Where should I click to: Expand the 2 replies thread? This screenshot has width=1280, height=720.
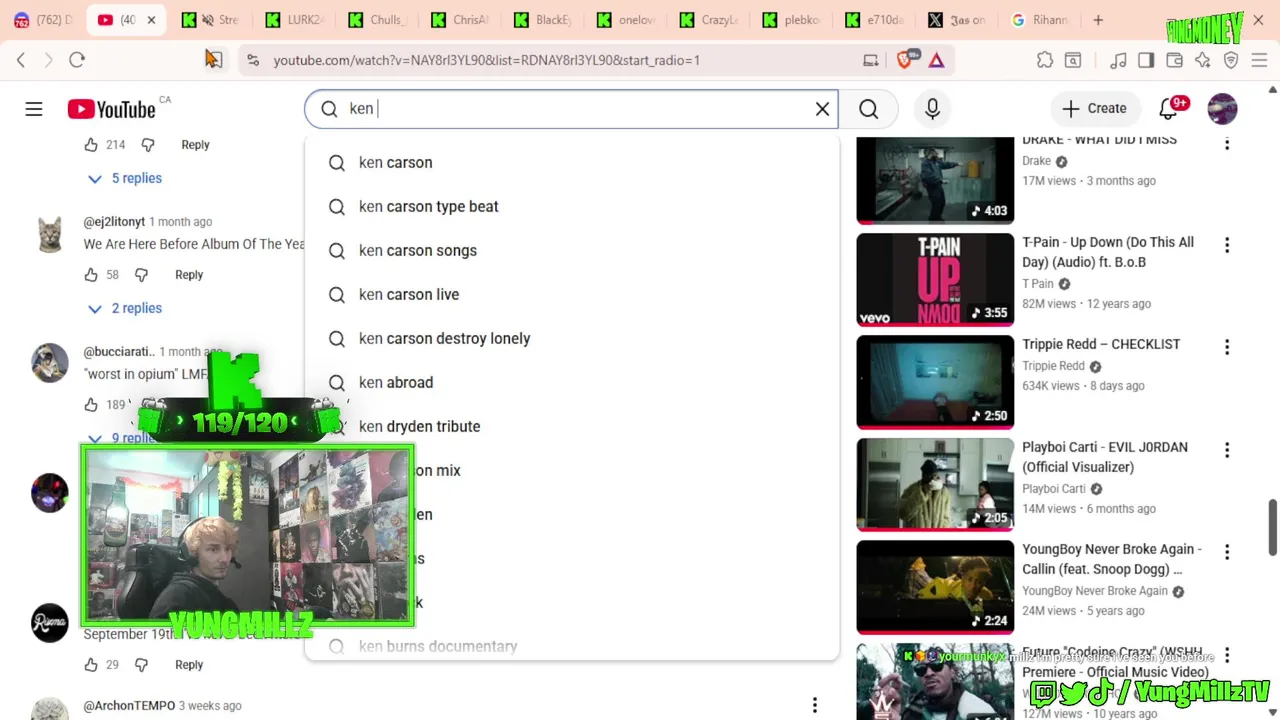pos(125,308)
